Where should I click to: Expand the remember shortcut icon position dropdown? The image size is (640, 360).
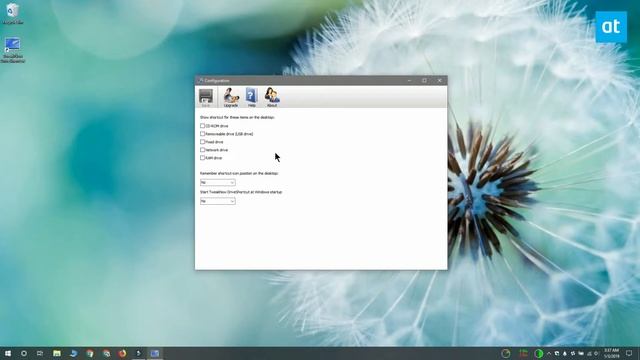click(218, 182)
